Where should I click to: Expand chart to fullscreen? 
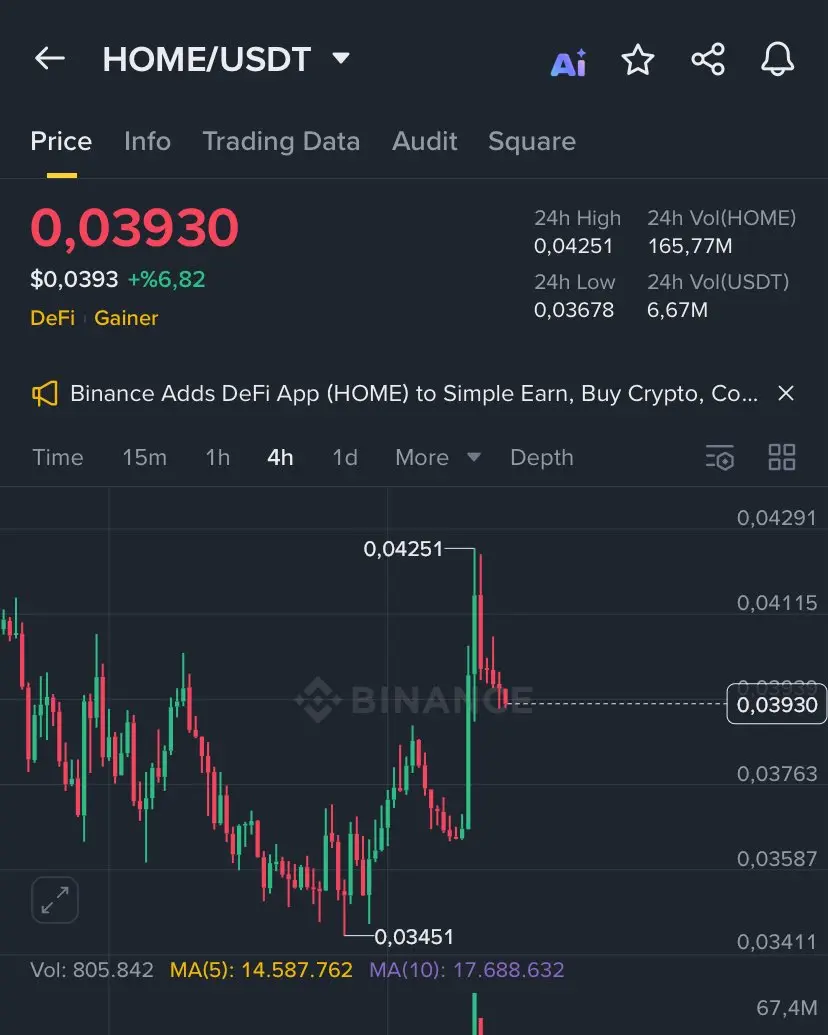(55, 900)
